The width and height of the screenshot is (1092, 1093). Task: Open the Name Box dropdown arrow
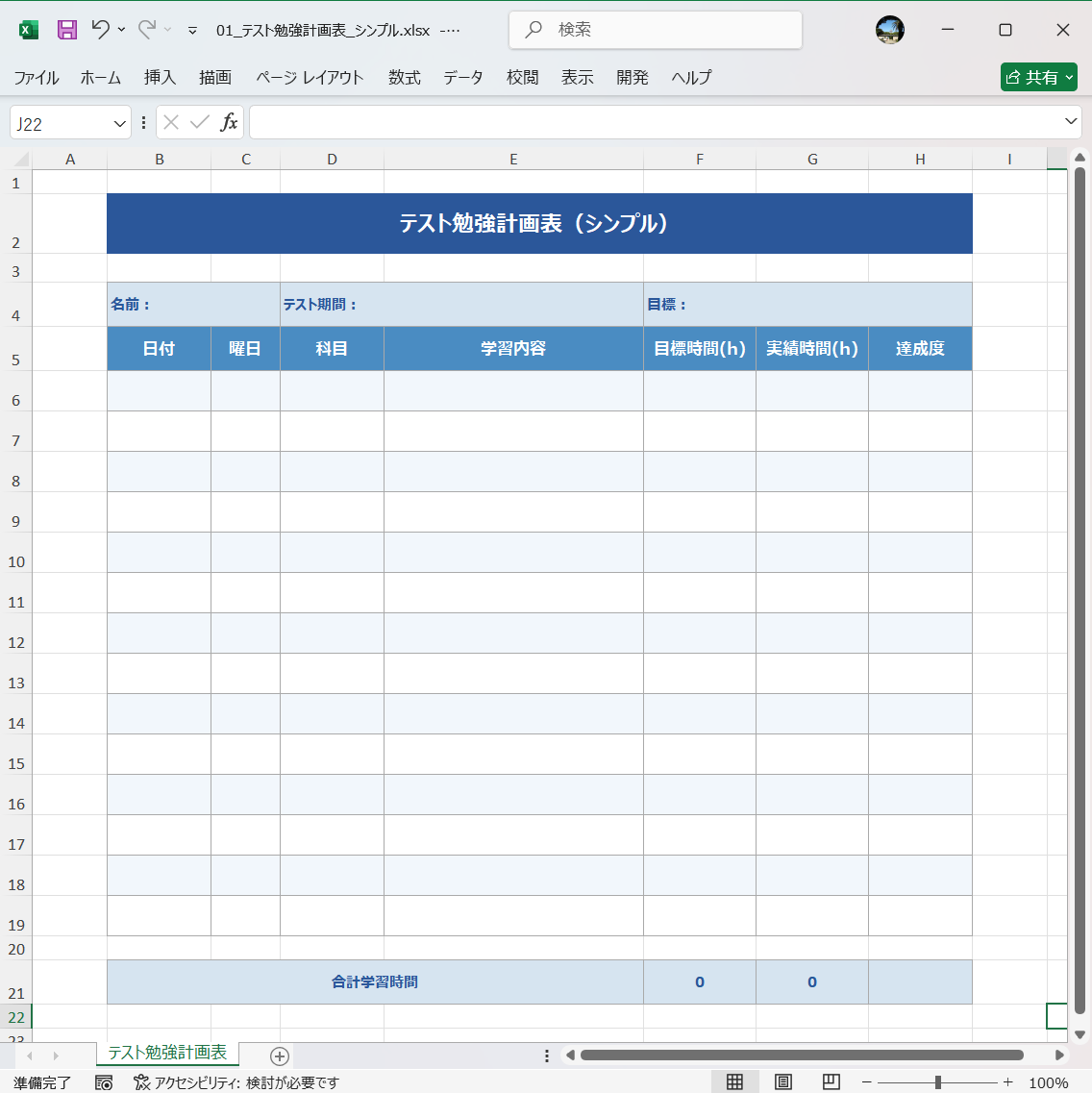119,122
